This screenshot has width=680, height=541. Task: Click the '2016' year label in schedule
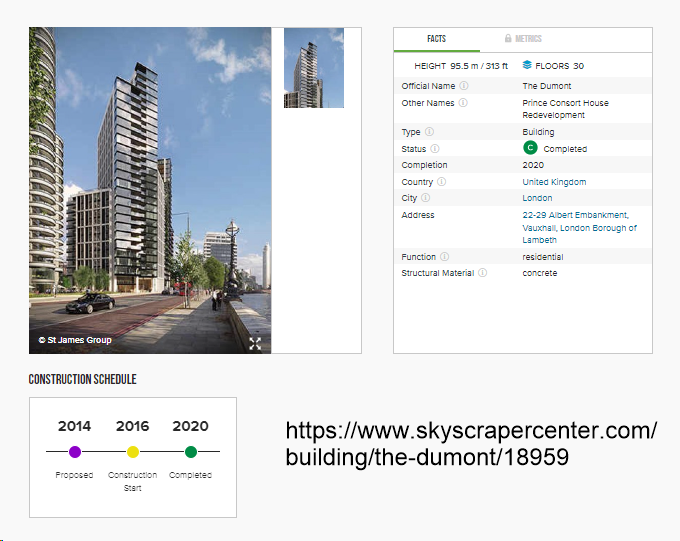(x=132, y=426)
